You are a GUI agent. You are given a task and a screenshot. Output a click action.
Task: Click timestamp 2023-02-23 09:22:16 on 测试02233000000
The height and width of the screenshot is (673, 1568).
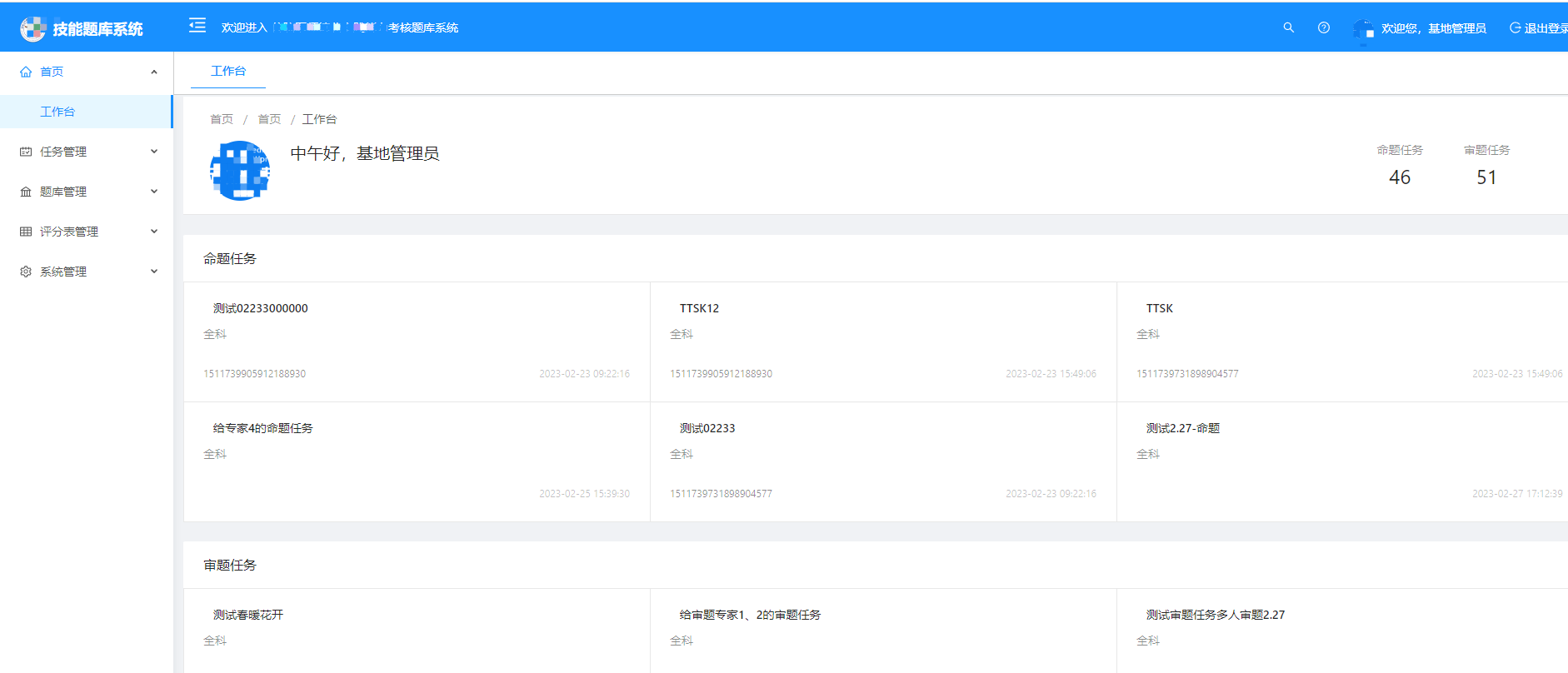coord(584,374)
